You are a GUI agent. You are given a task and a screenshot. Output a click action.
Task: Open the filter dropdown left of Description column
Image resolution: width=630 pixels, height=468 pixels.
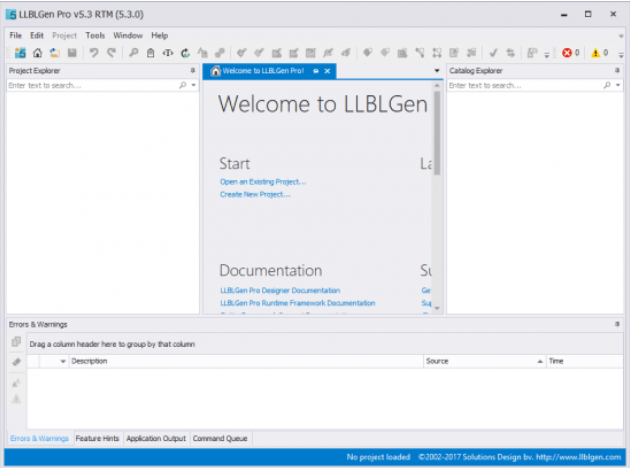pos(63,361)
